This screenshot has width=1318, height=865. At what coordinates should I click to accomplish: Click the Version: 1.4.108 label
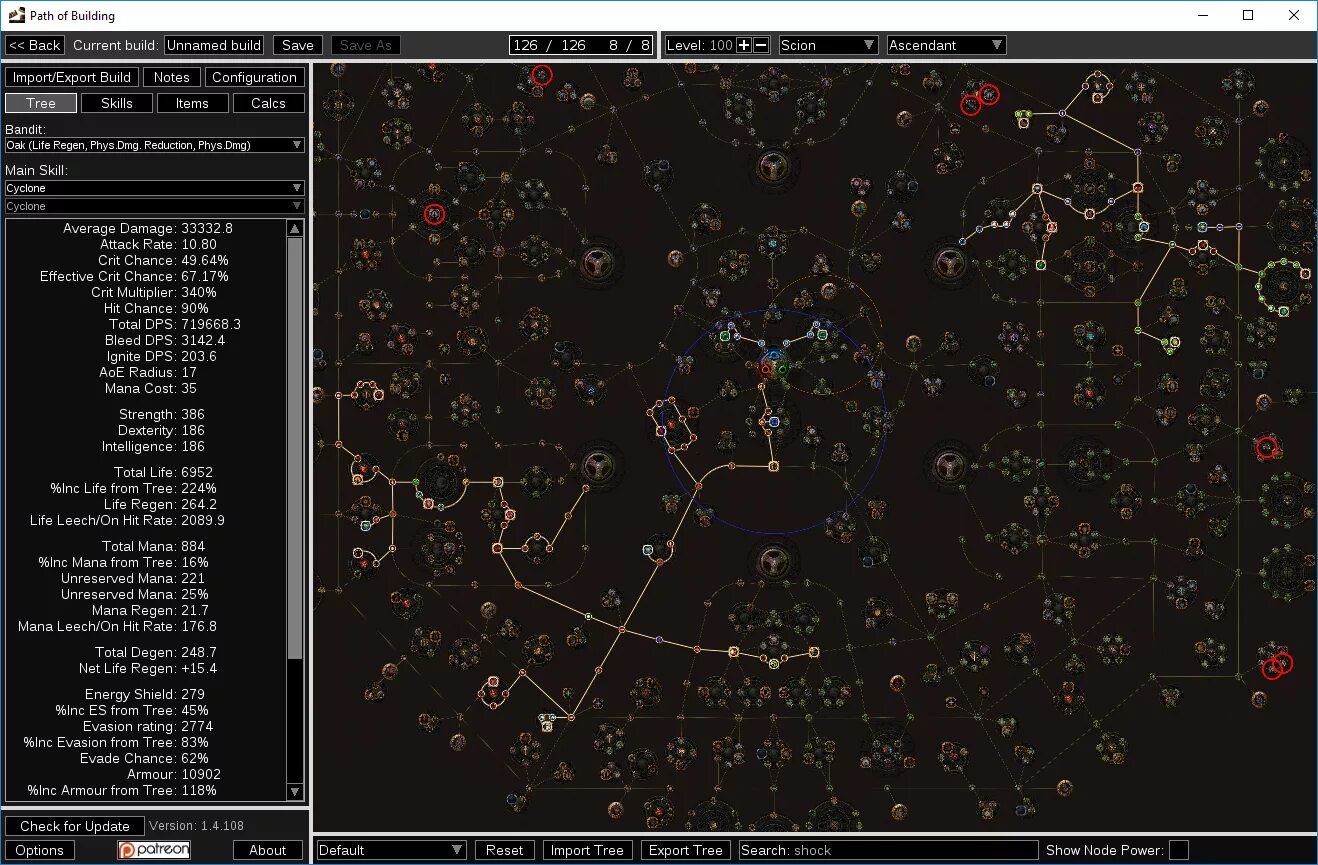[x=196, y=826]
